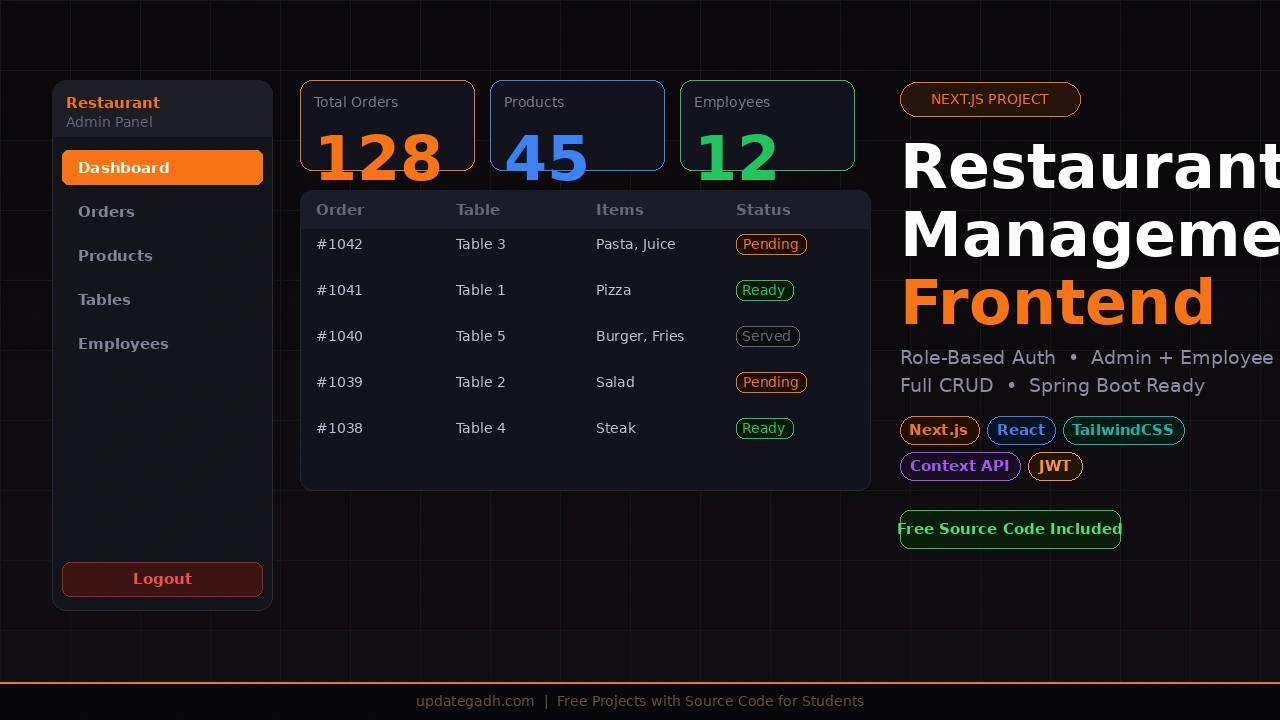Select the Pending status badge on order #1042
1280x720 pixels.
click(x=771, y=244)
